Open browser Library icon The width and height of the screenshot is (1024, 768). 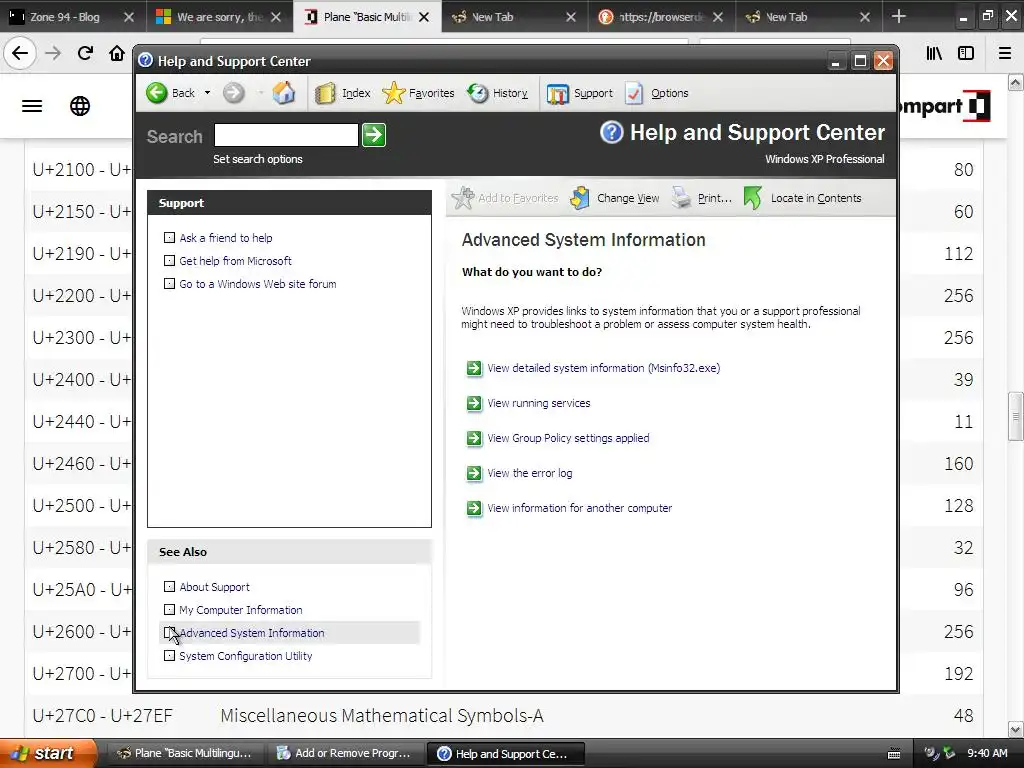(x=934, y=53)
